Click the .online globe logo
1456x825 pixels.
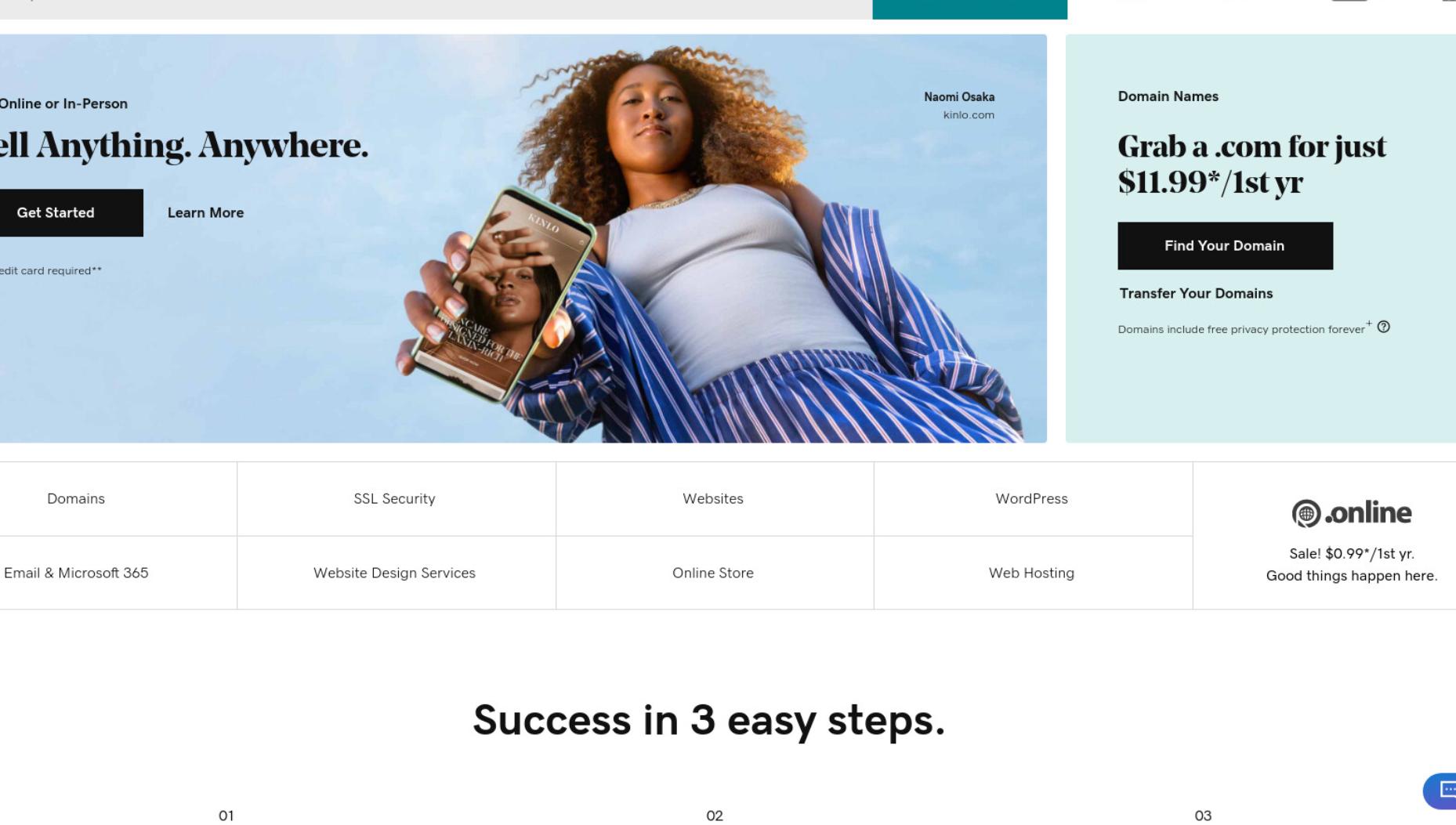point(1352,513)
